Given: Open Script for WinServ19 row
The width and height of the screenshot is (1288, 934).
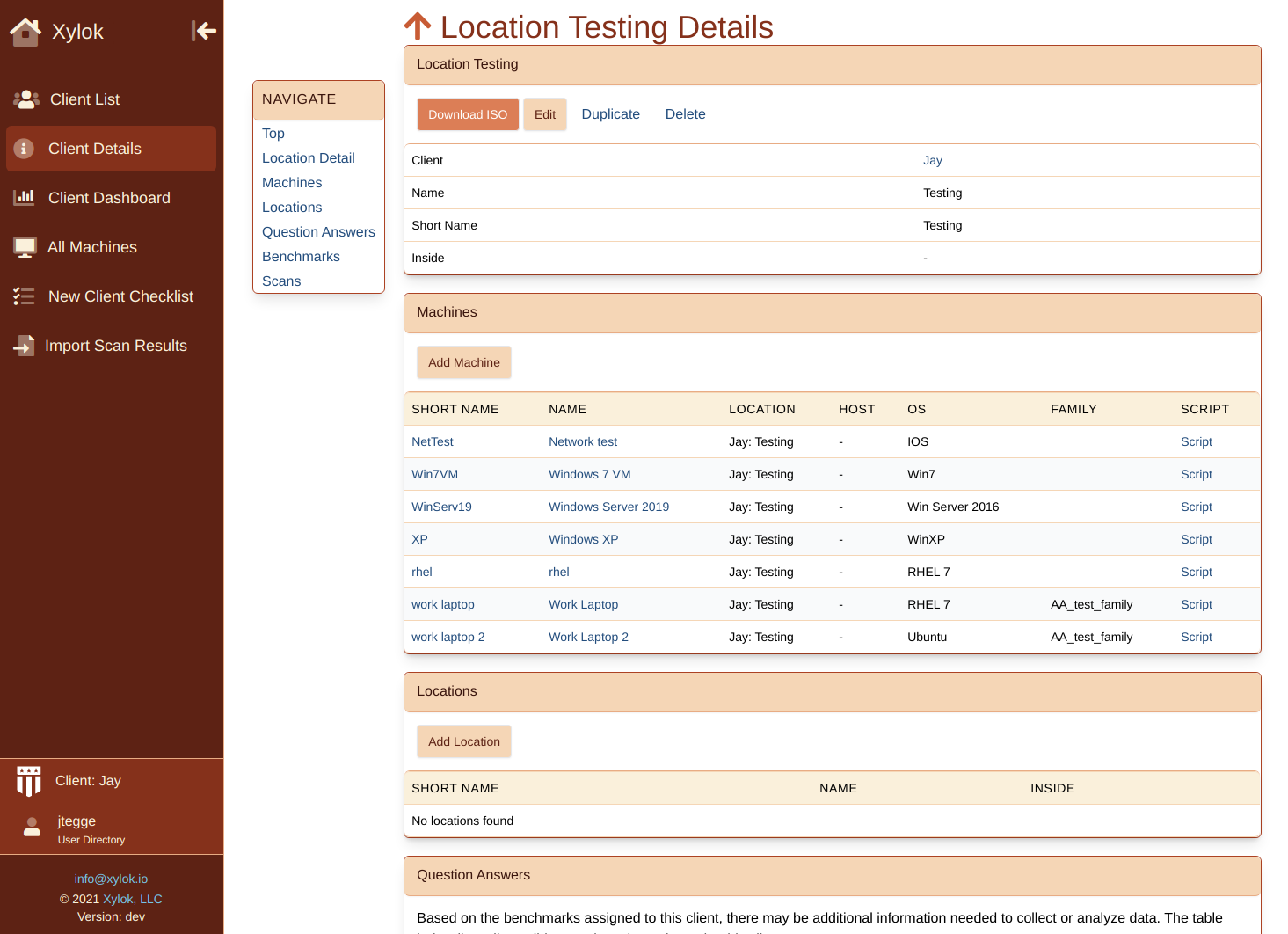Looking at the screenshot, I should [x=1197, y=507].
